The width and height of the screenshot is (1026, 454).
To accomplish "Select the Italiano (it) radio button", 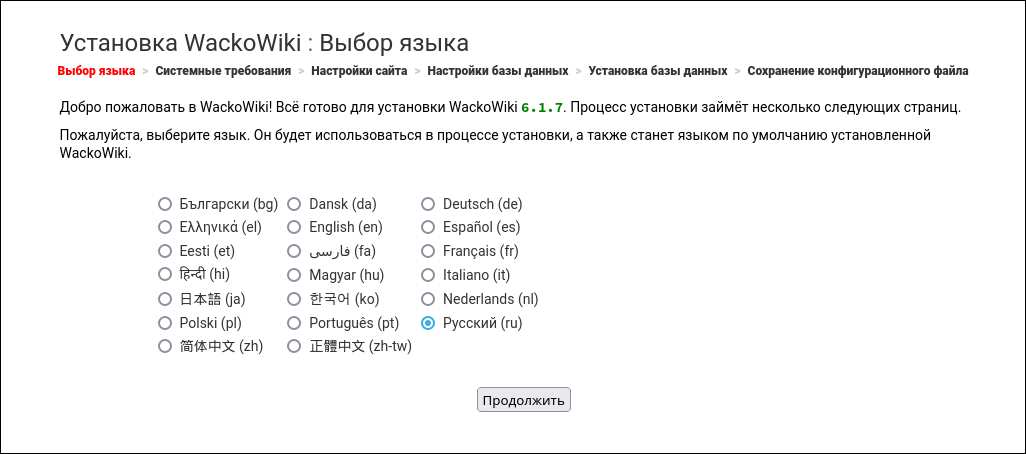I will click(428, 275).
